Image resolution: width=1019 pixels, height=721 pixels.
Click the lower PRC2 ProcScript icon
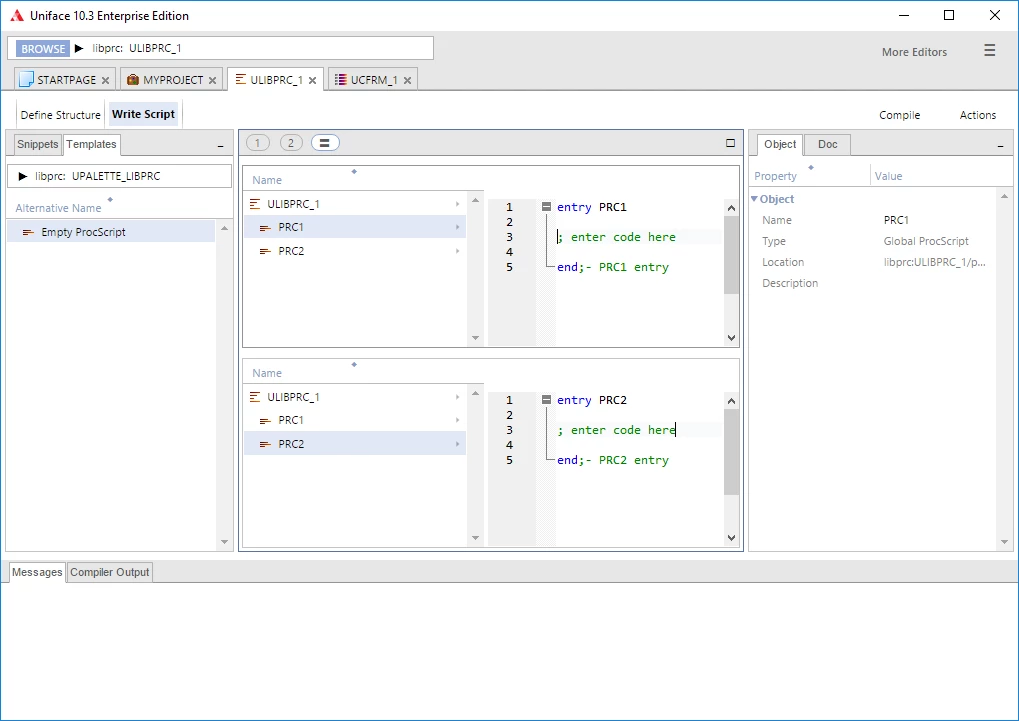pyautogui.click(x=265, y=444)
